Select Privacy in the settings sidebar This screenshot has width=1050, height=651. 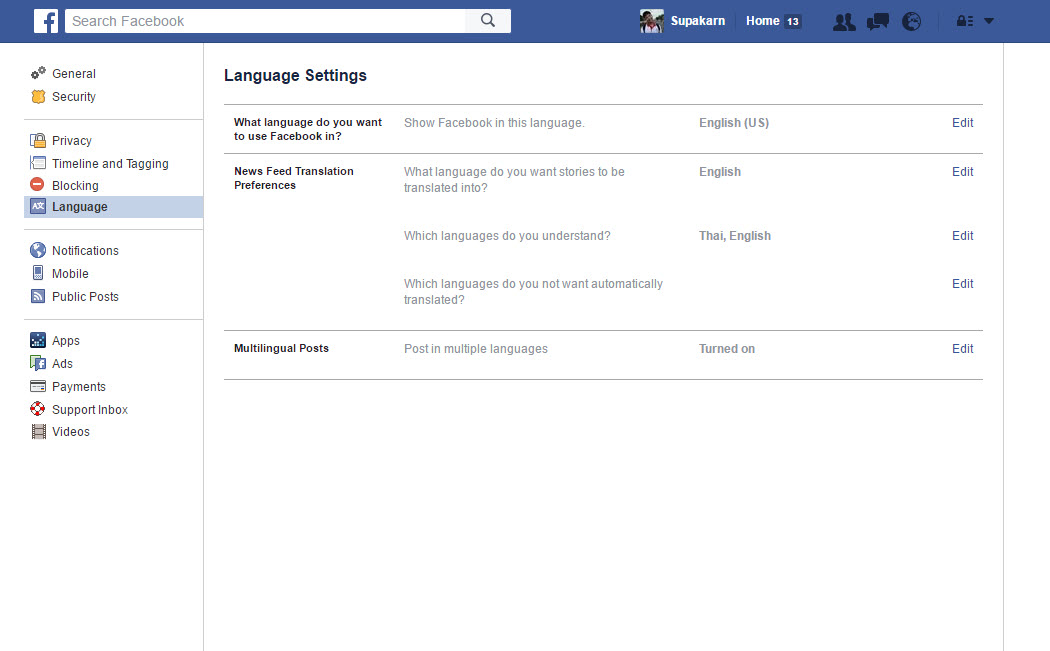71,141
